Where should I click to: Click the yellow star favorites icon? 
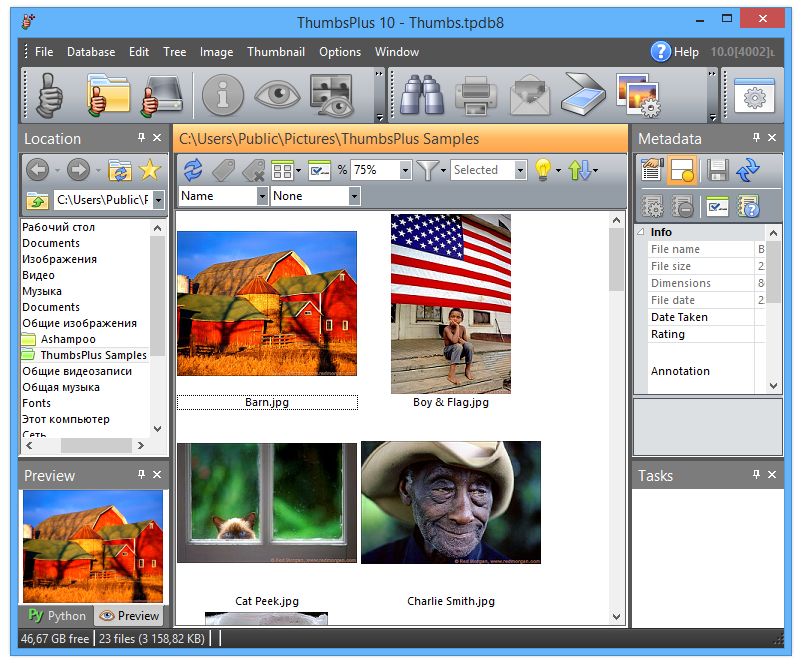click(x=149, y=170)
